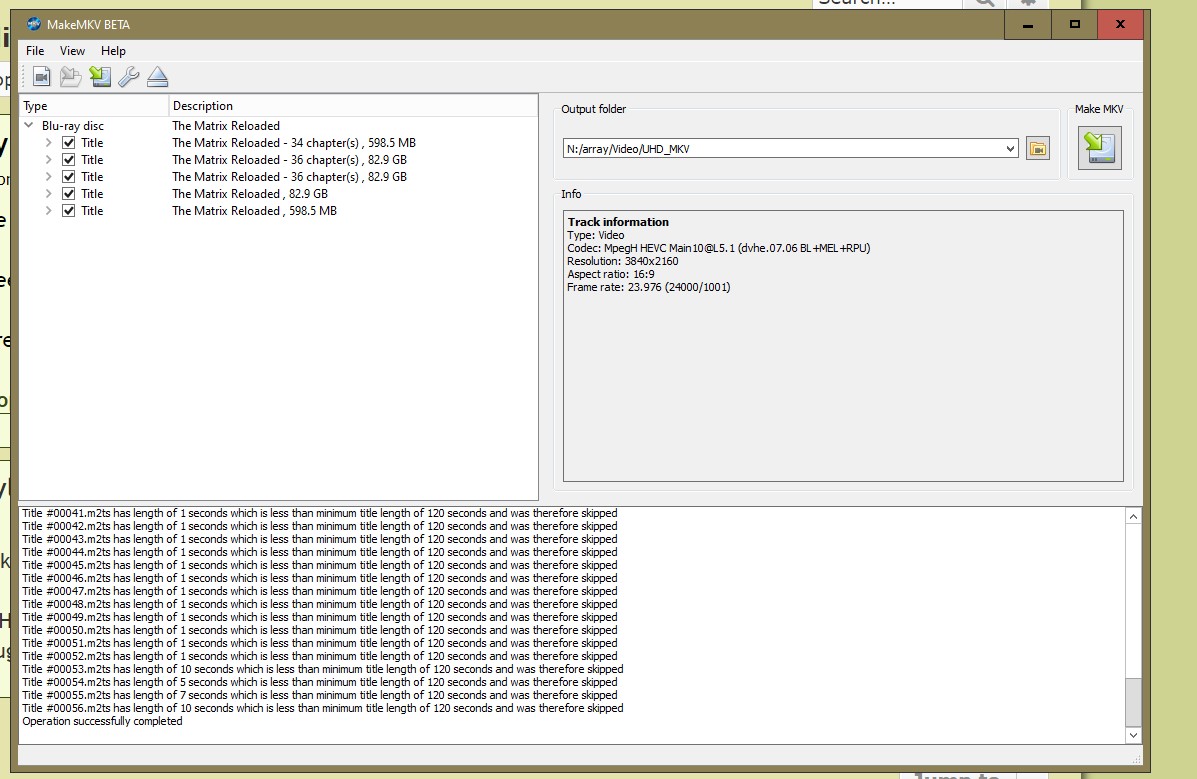Screen dimensions: 1197x779
Task: Click the Title #00056.m2ts log line
Action: point(322,708)
